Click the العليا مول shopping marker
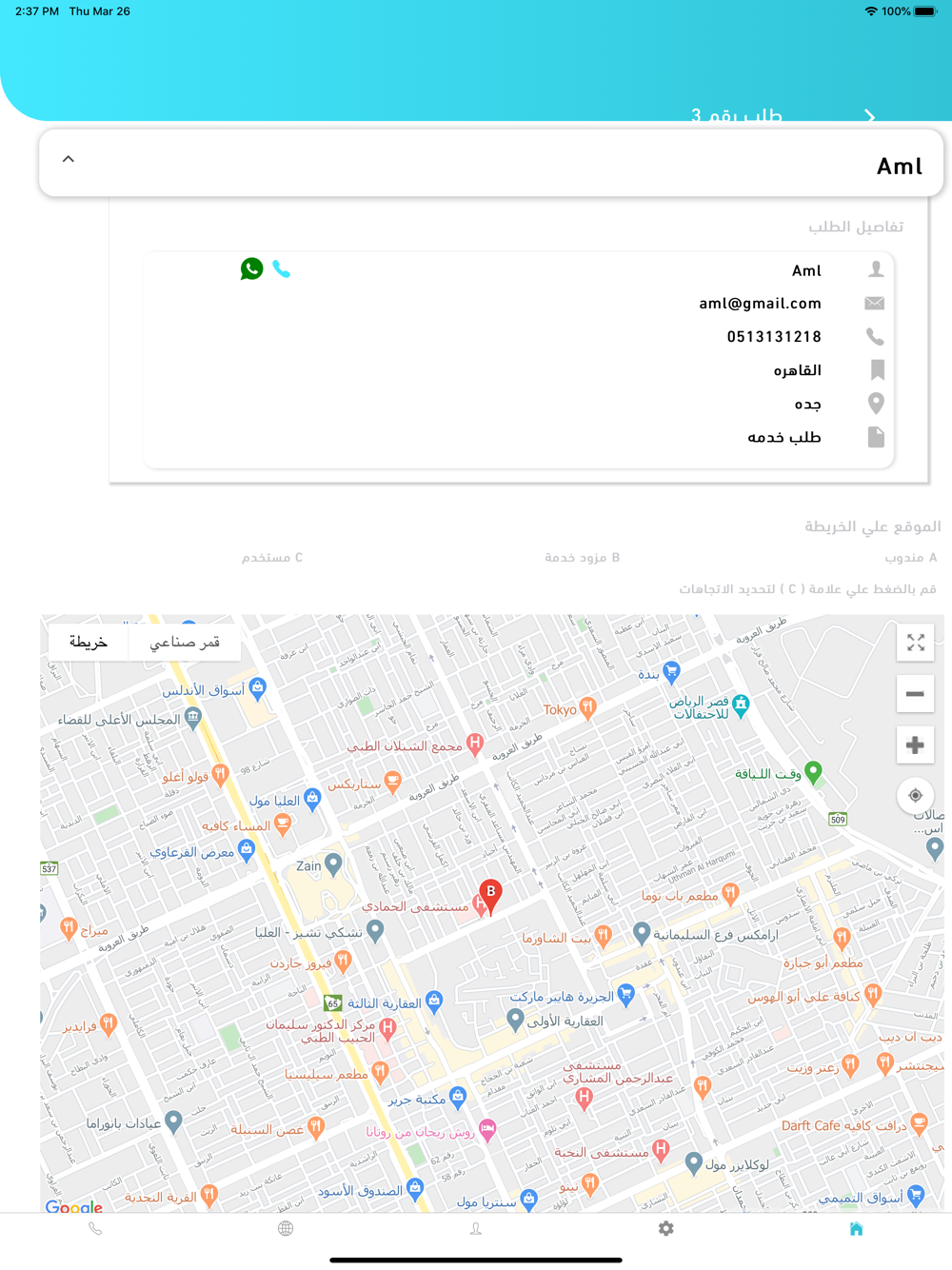 pyautogui.click(x=311, y=799)
